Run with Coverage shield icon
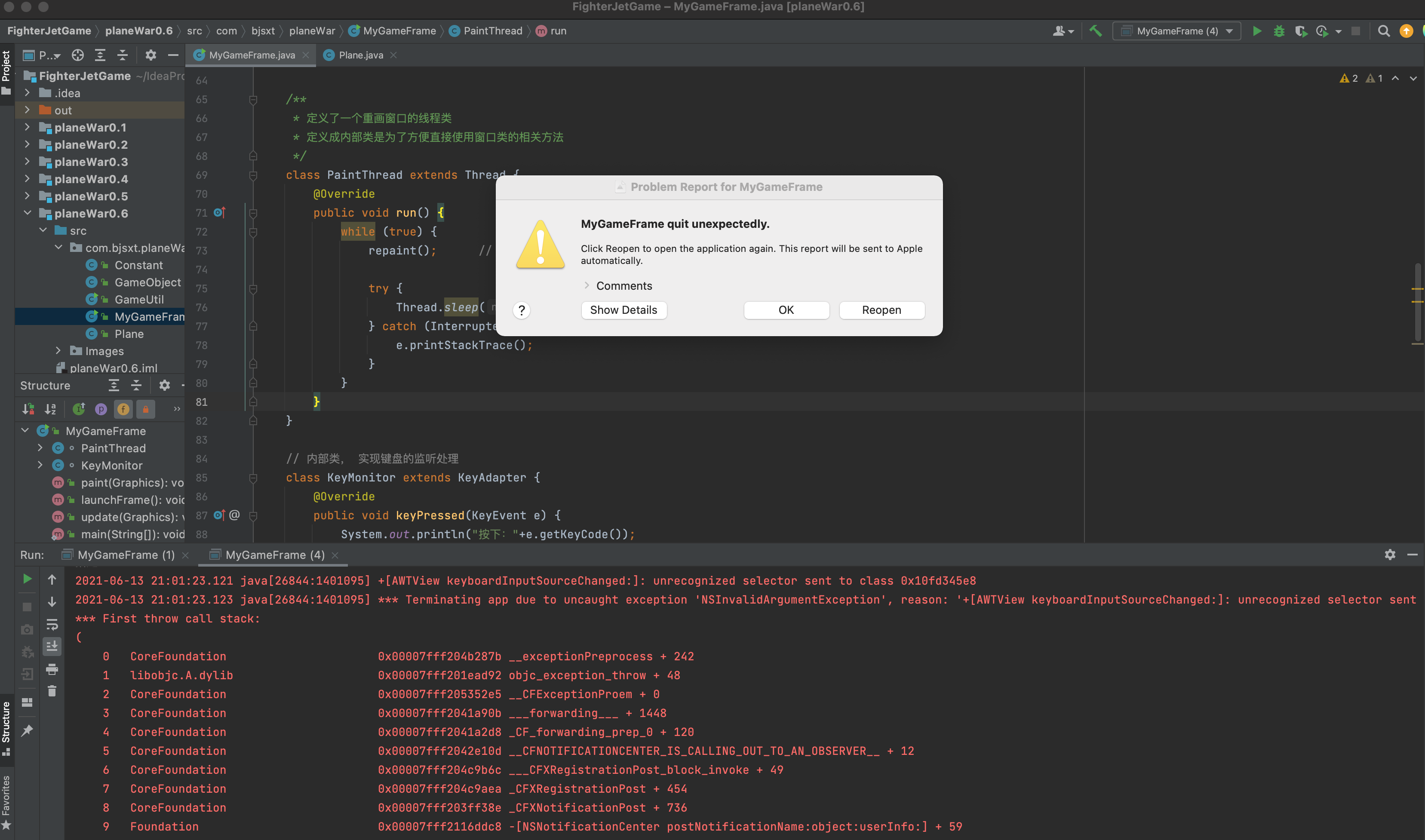 1300,31
